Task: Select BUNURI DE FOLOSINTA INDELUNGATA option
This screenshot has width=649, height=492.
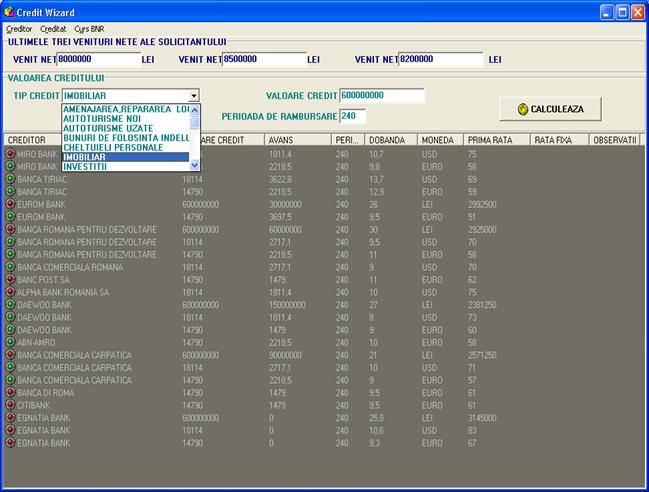Action: click(126, 137)
